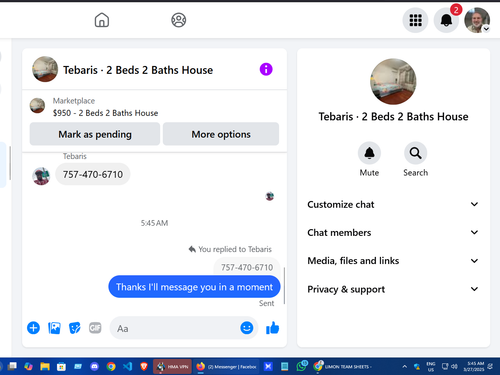Click the '$950 - 2 Beds 2 Baths House' text
500x375 pixels.
[105, 113]
